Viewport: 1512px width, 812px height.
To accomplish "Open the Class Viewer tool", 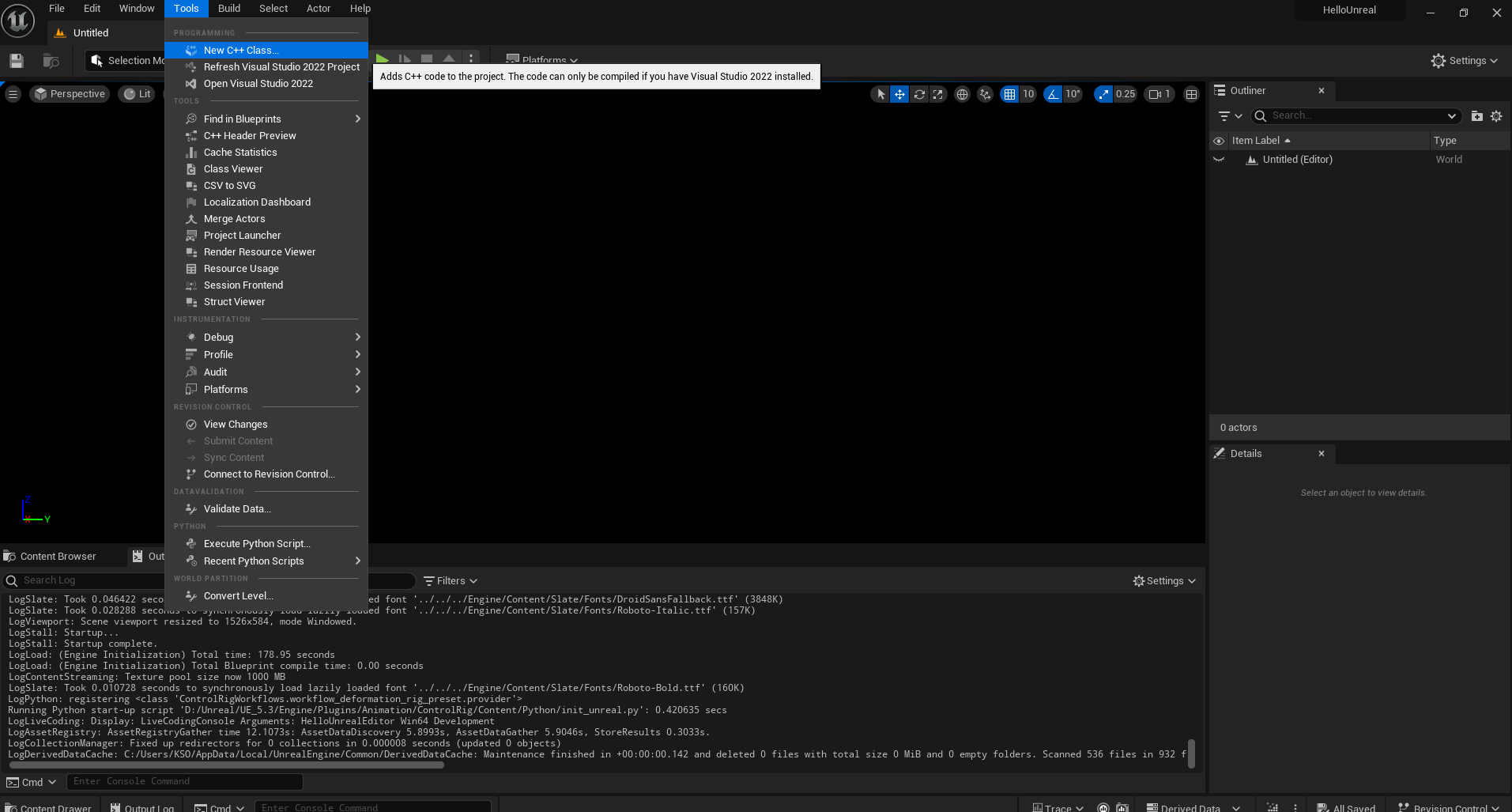I will click(266, 168).
